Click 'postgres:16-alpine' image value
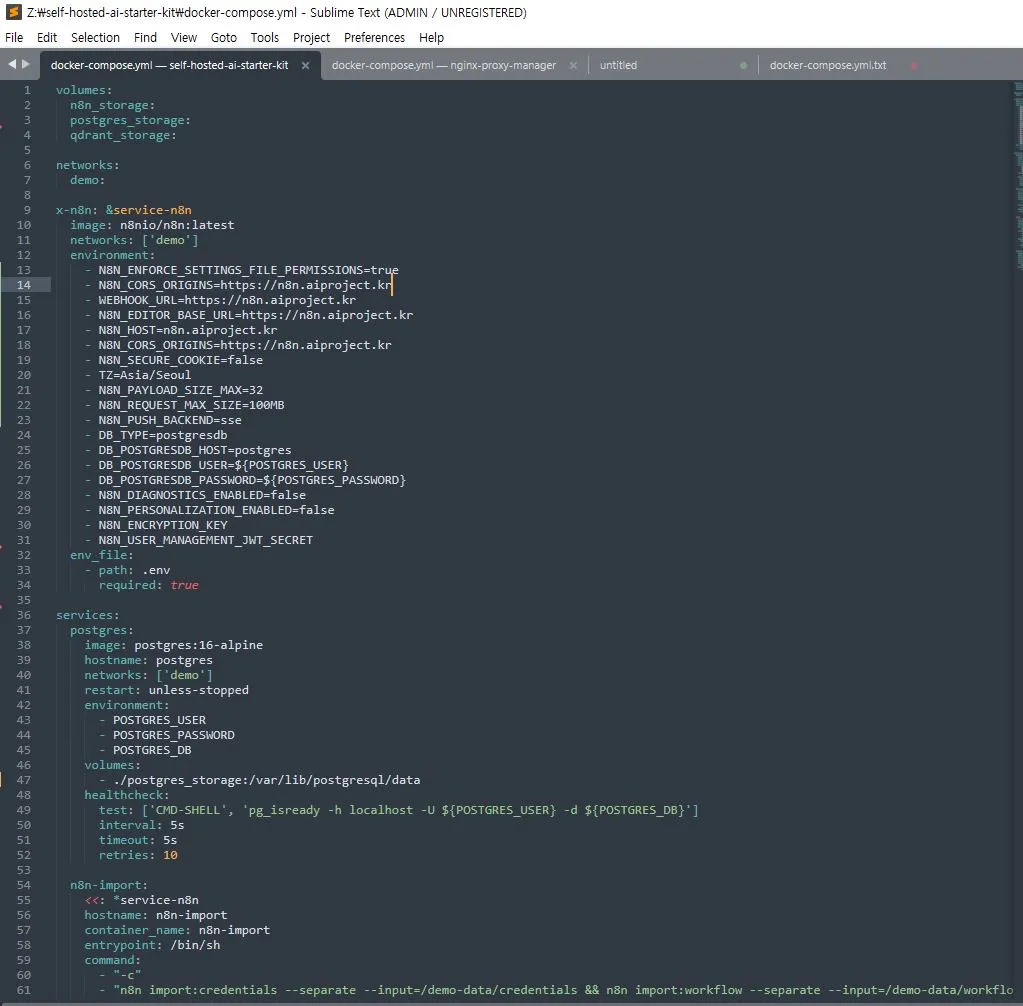The image size is (1023, 1006). (x=198, y=645)
